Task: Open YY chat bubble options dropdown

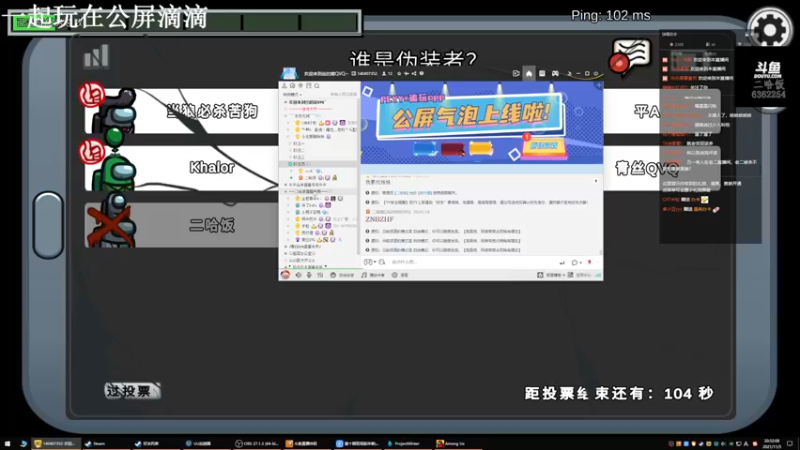Action: (576, 263)
